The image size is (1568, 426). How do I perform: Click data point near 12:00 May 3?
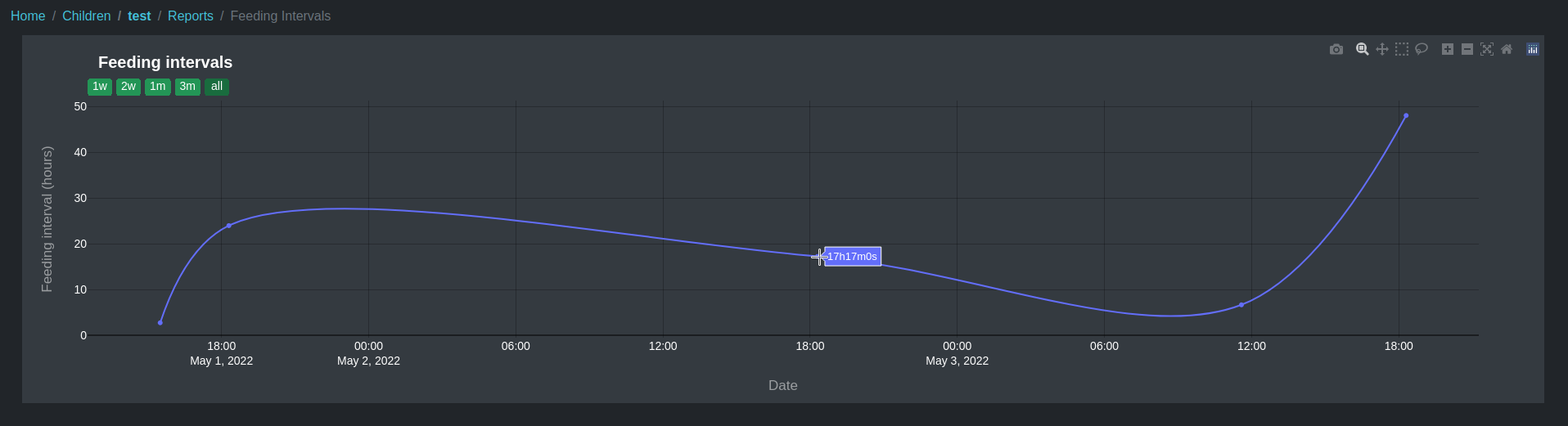click(x=1241, y=305)
